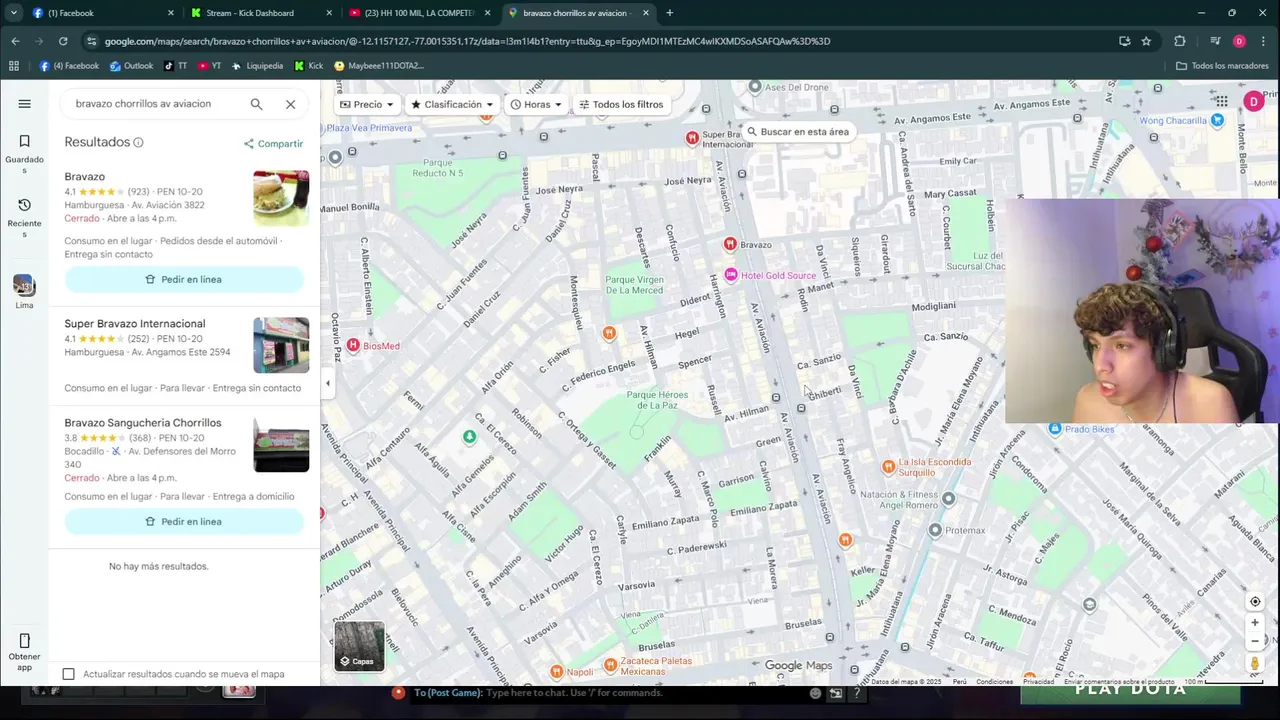Open Bravazo Sangucheria Chorrillos photo thumbnail

(x=281, y=444)
